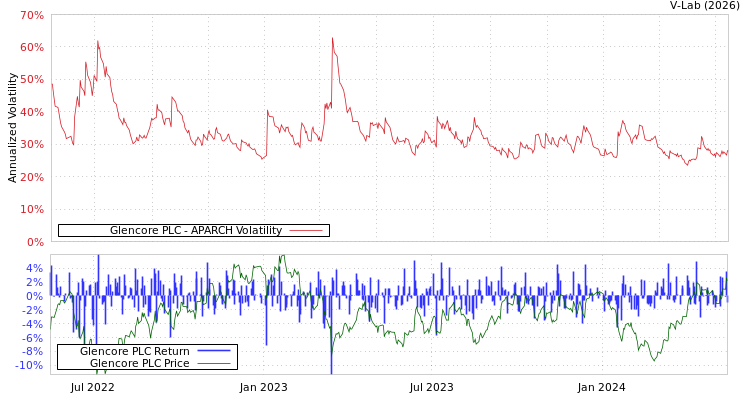
Task: Click the Glencore PLC Price legend label
Action: tap(139, 363)
